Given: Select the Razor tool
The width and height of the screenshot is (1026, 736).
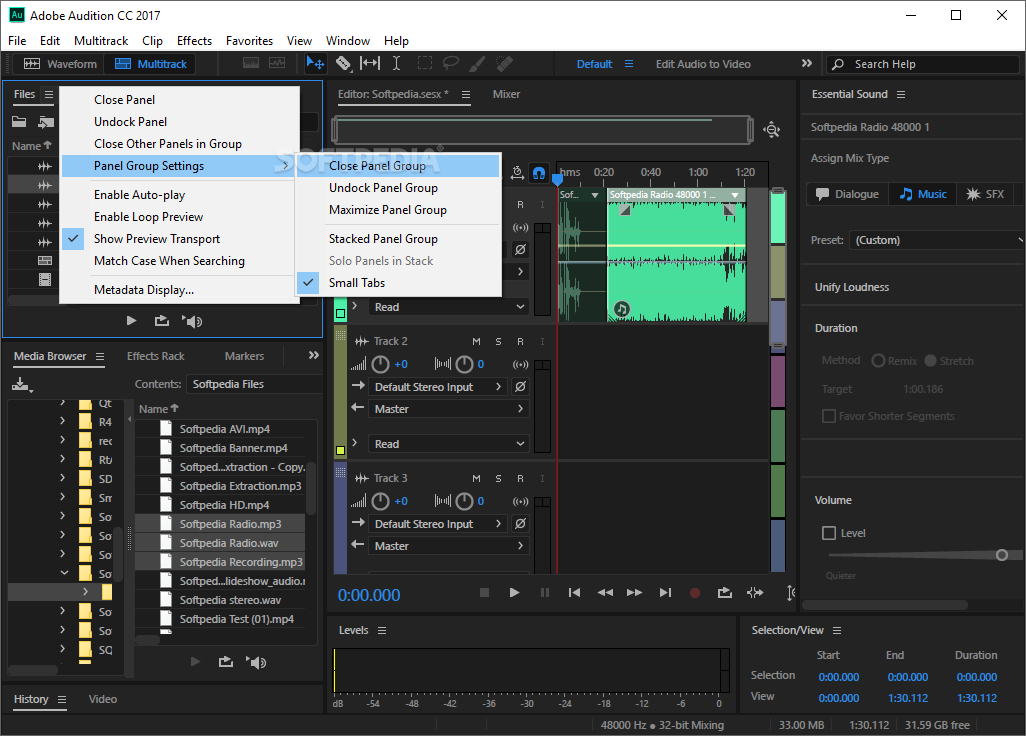Looking at the screenshot, I should point(343,63).
